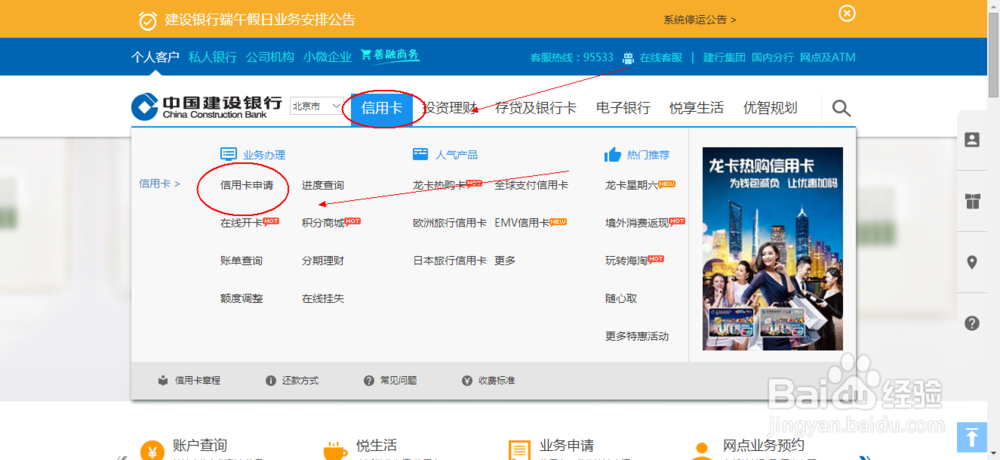
Task: Switch to 私人银行 section
Action: tap(212, 57)
